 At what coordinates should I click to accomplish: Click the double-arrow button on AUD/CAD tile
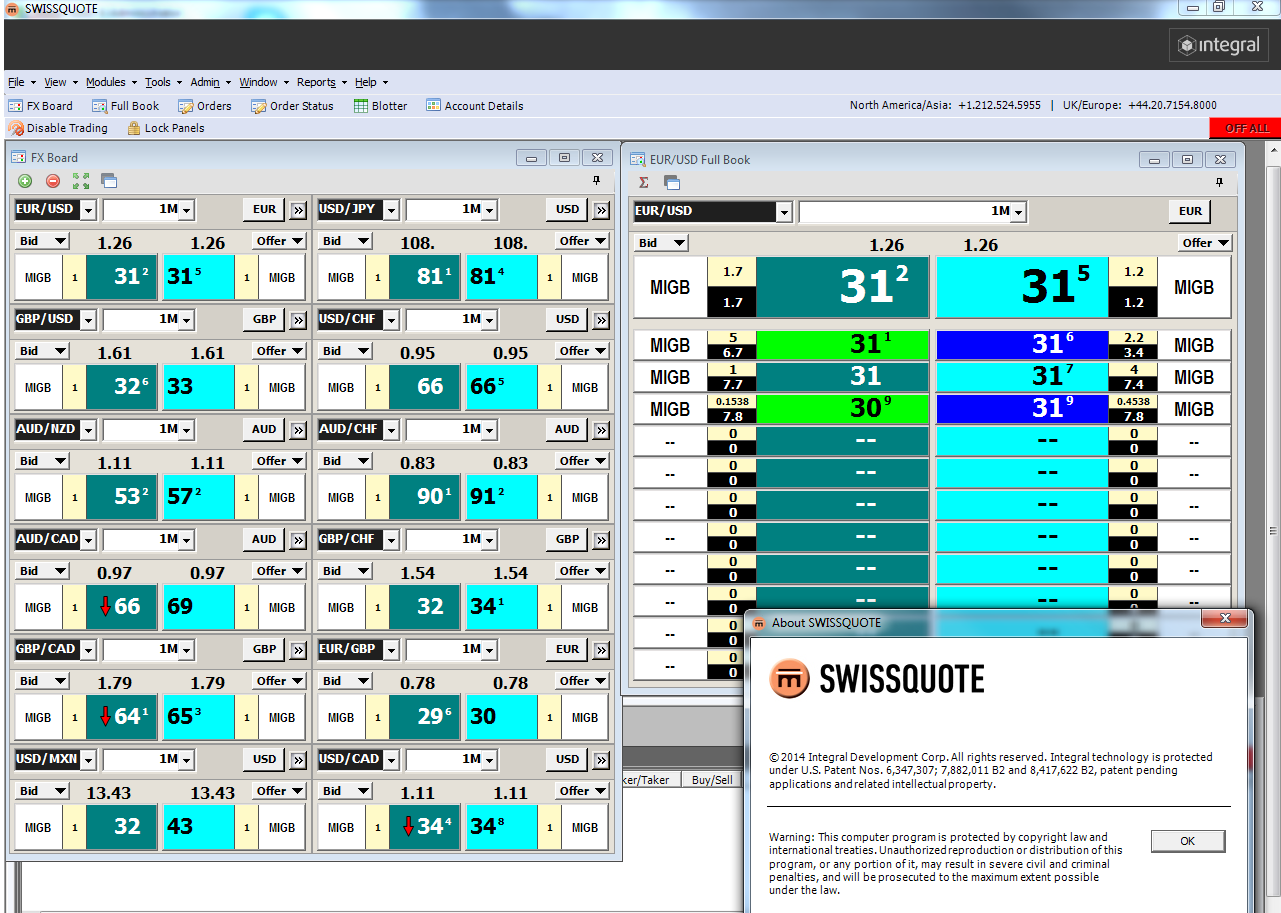click(x=298, y=540)
